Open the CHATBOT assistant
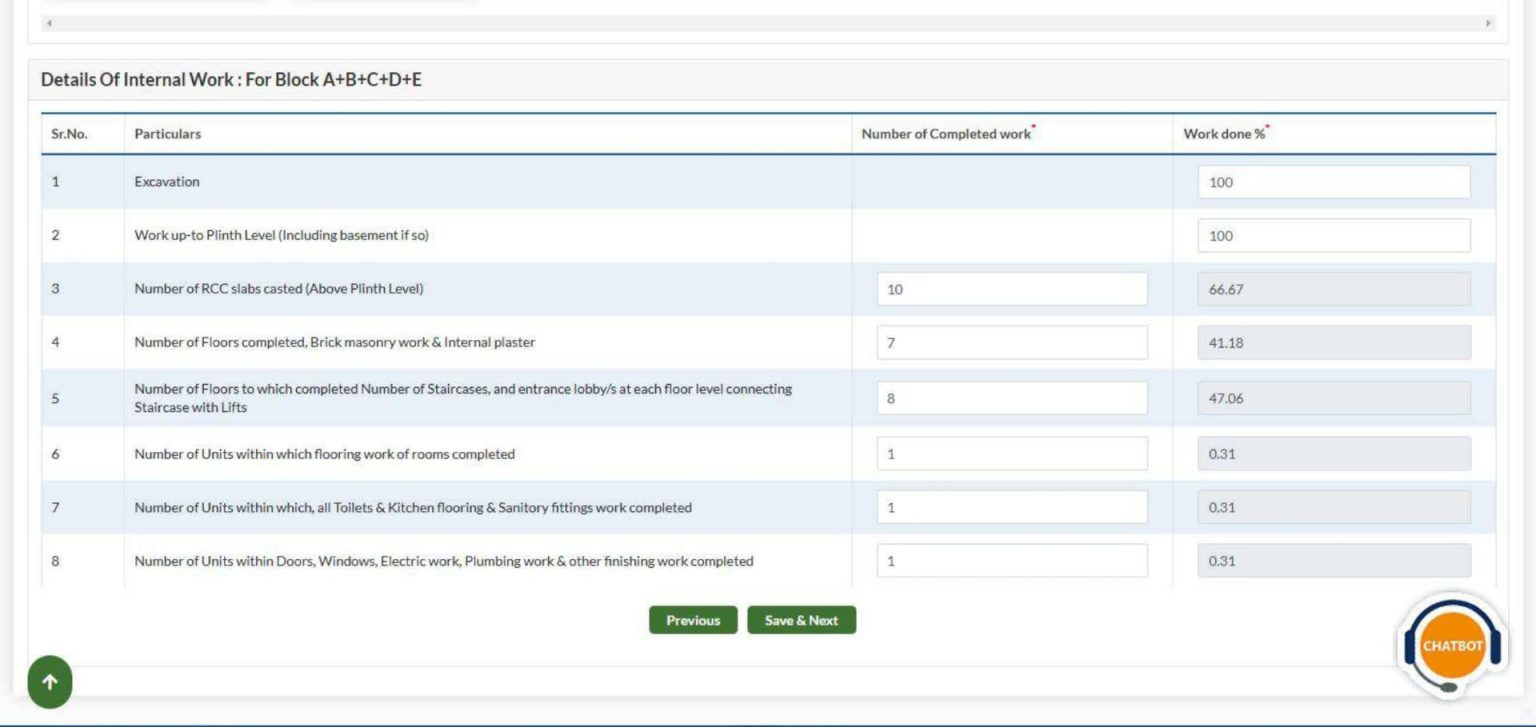Viewport: 1536px width, 727px height. click(x=1451, y=647)
